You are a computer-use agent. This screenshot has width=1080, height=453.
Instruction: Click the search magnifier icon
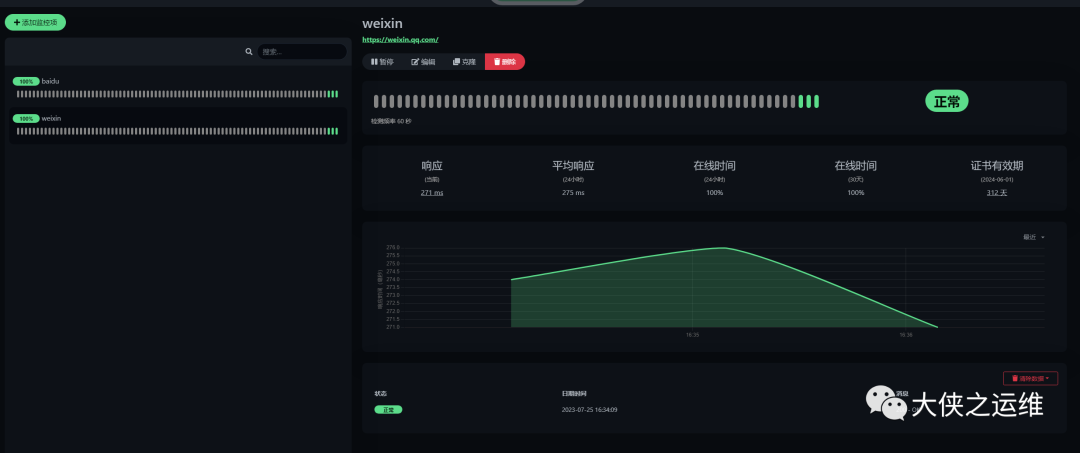(x=249, y=52)
